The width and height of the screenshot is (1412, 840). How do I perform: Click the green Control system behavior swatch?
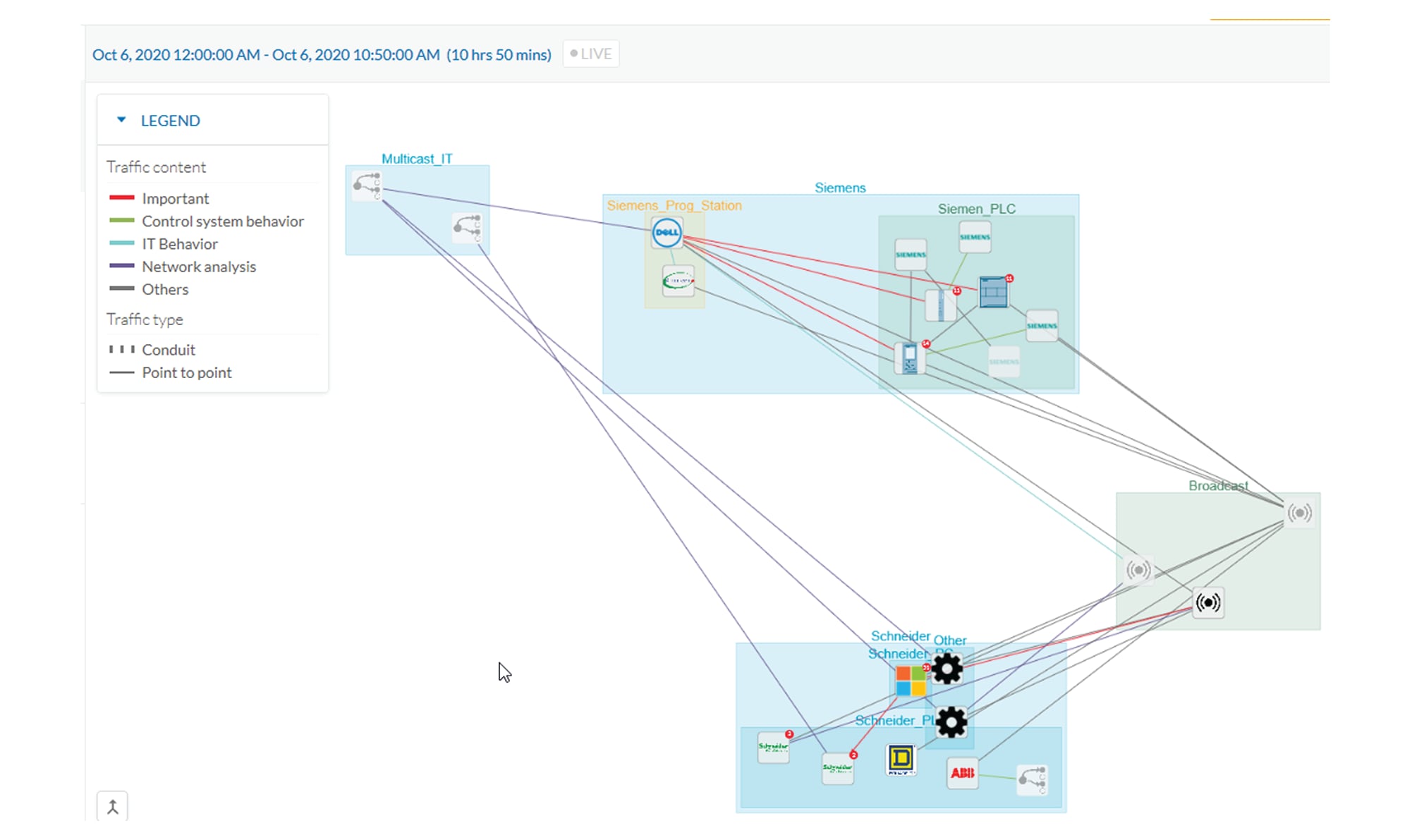[122, 221]
